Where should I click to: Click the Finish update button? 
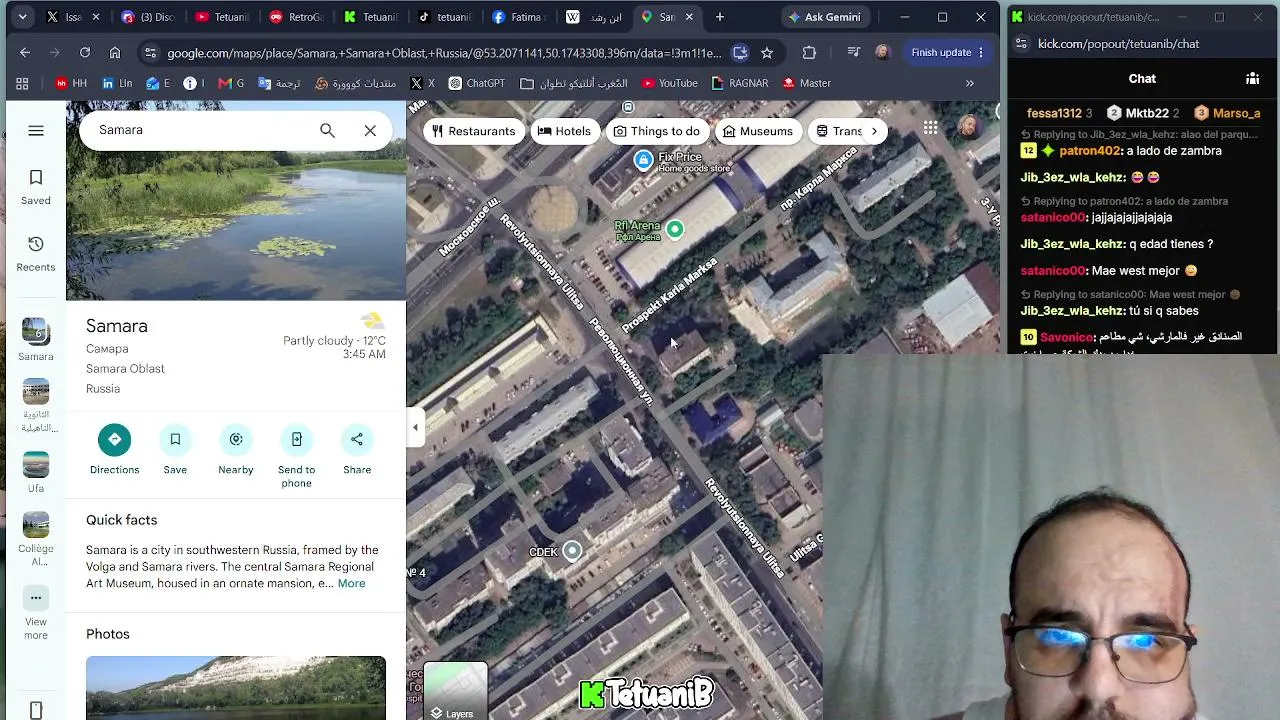point(947,52)
